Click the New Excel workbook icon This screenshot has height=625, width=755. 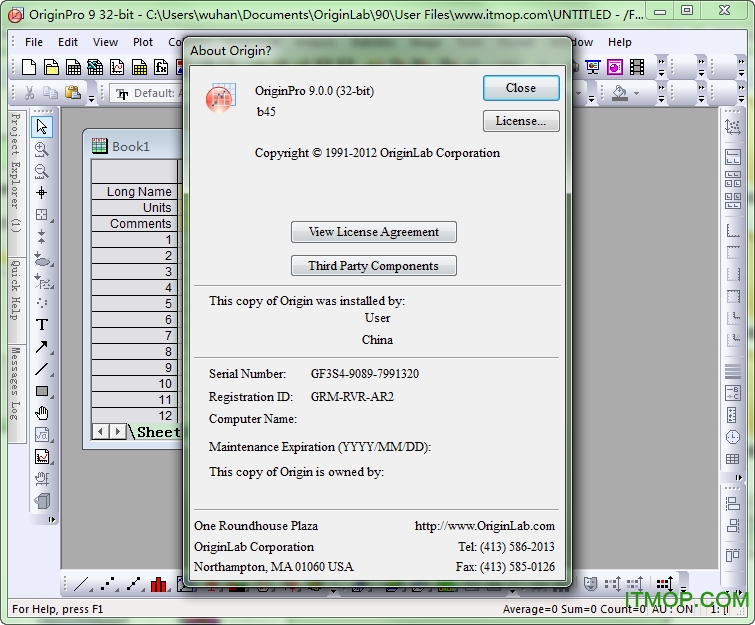95,67
